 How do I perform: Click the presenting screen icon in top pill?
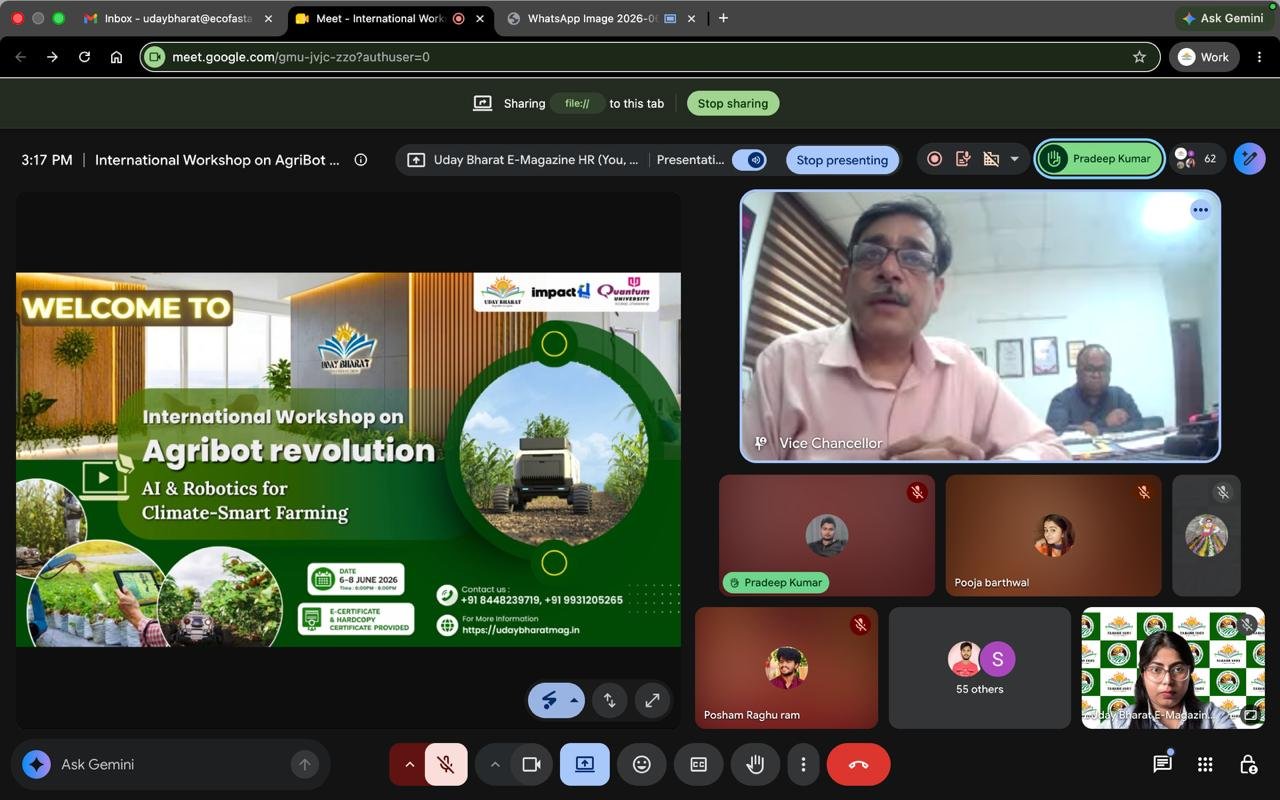[416, 160]
